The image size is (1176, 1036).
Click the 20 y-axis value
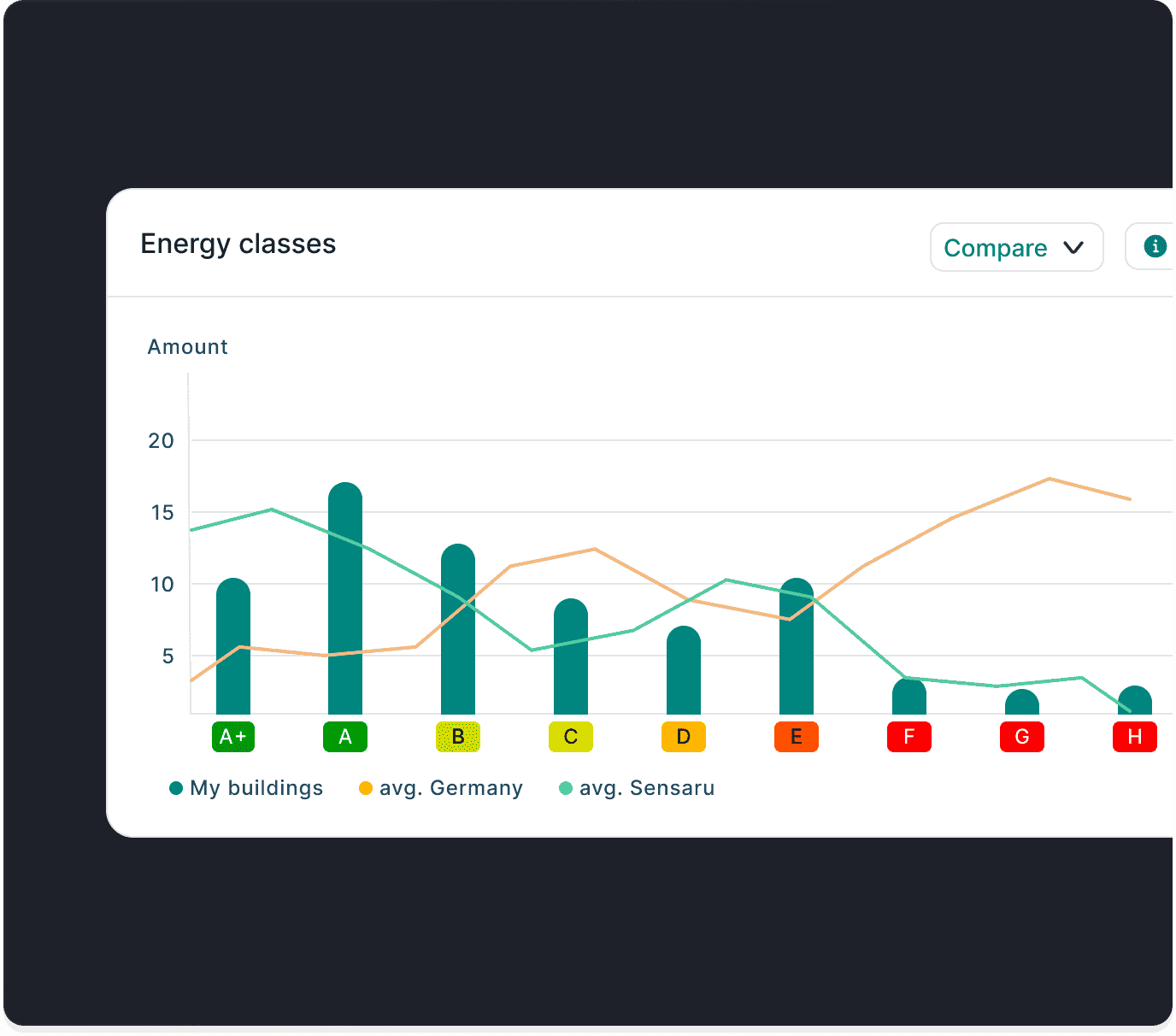click(x=161, y=441)
